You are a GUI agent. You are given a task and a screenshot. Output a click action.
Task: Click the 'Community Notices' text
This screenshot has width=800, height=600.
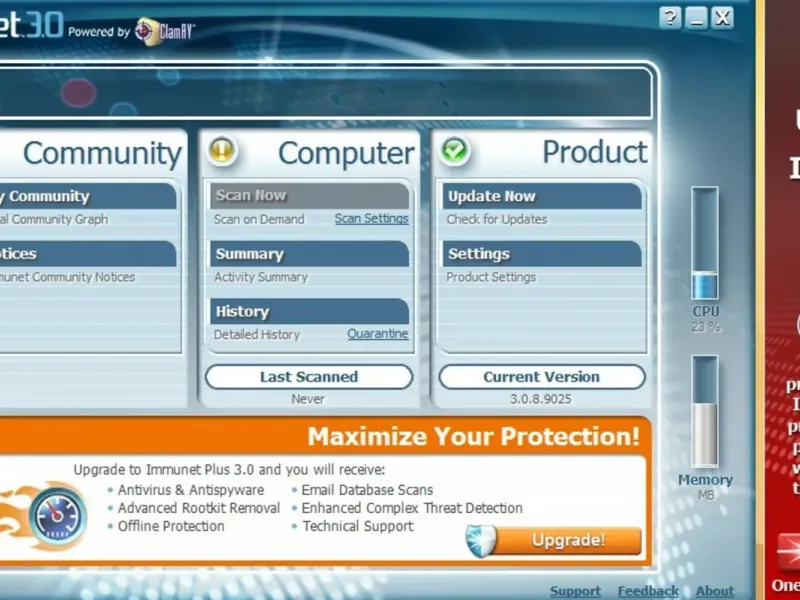point(84,277)
